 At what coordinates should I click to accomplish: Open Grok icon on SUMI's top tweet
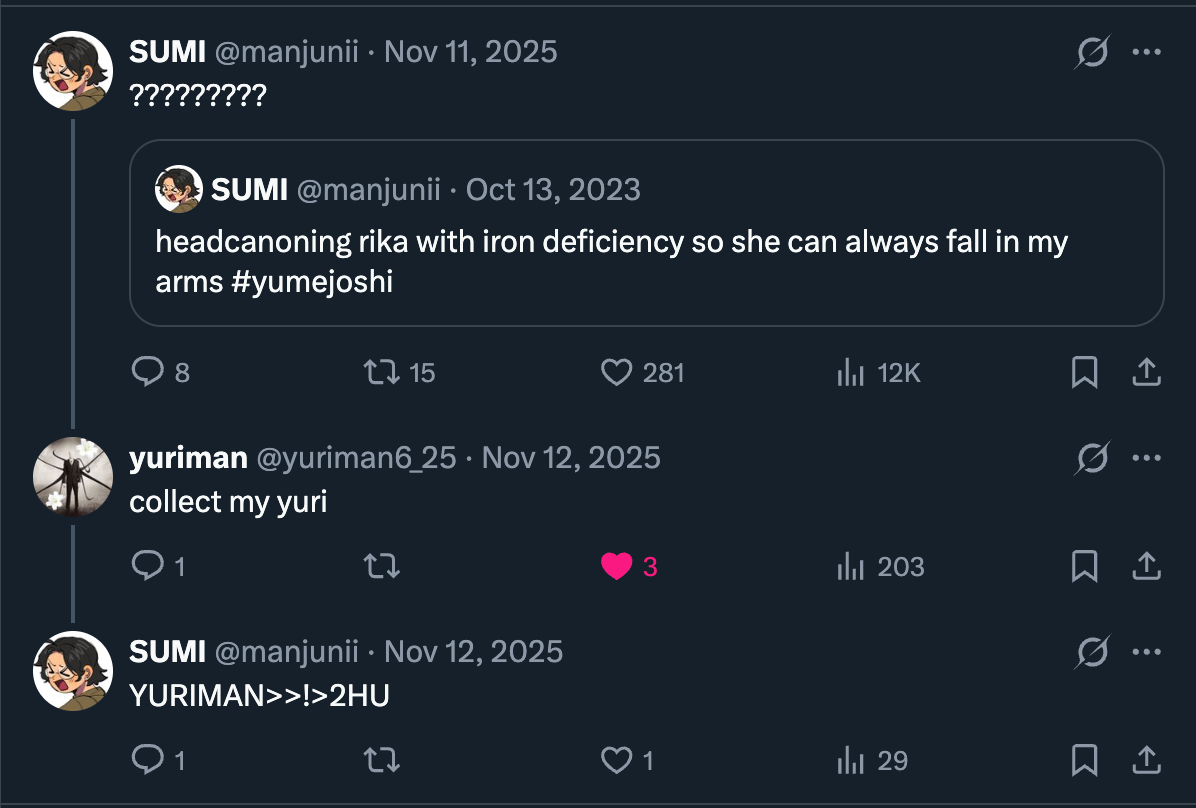1091,52
